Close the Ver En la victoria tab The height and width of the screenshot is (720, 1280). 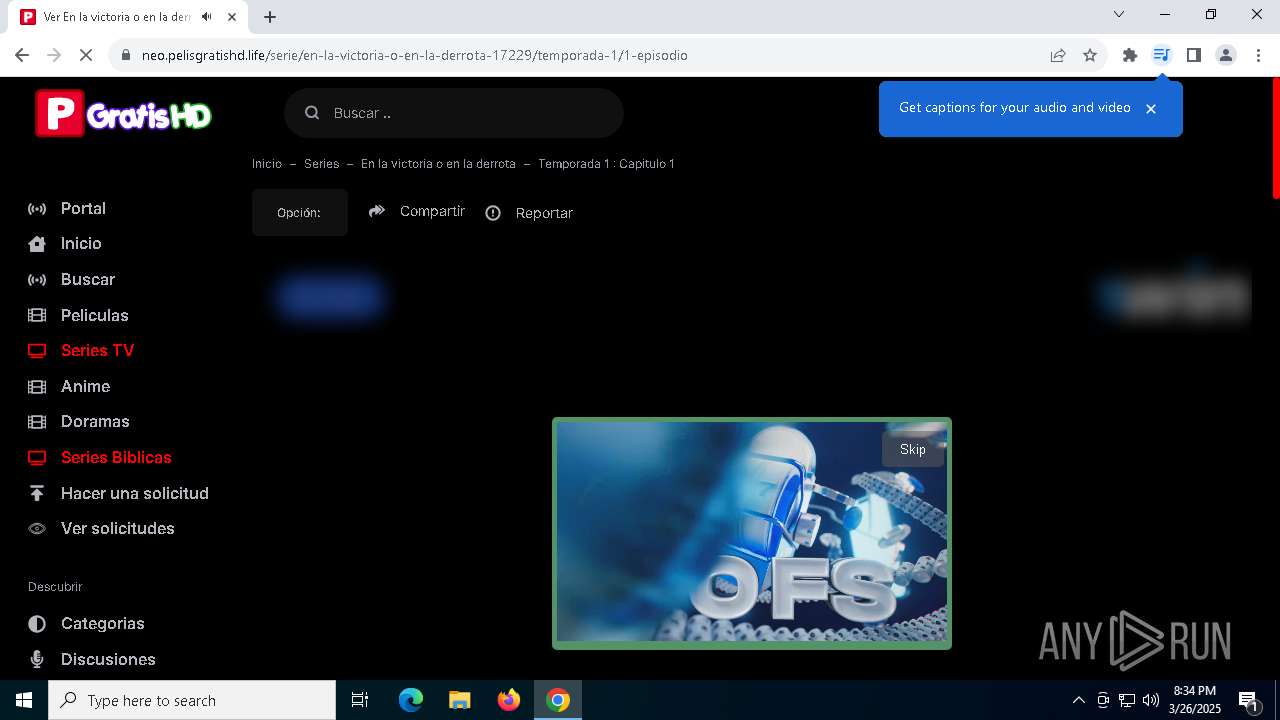coord(232,17)
